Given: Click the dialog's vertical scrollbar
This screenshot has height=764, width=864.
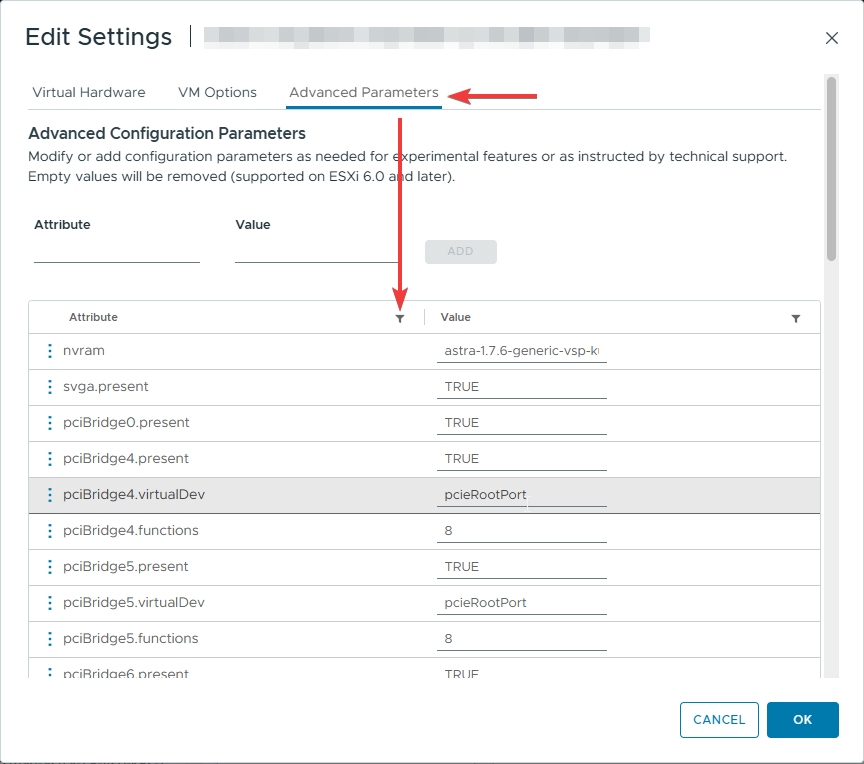Looking at the screenshot, I should (x=831, y=170).
